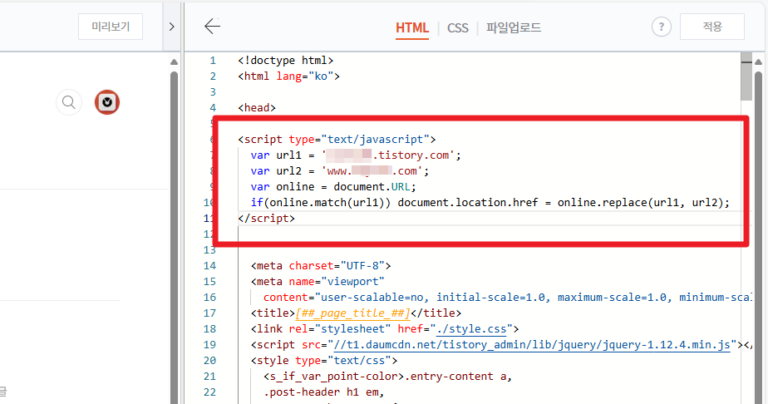Apply changes with the 적용 button

[x=712, y=26]
